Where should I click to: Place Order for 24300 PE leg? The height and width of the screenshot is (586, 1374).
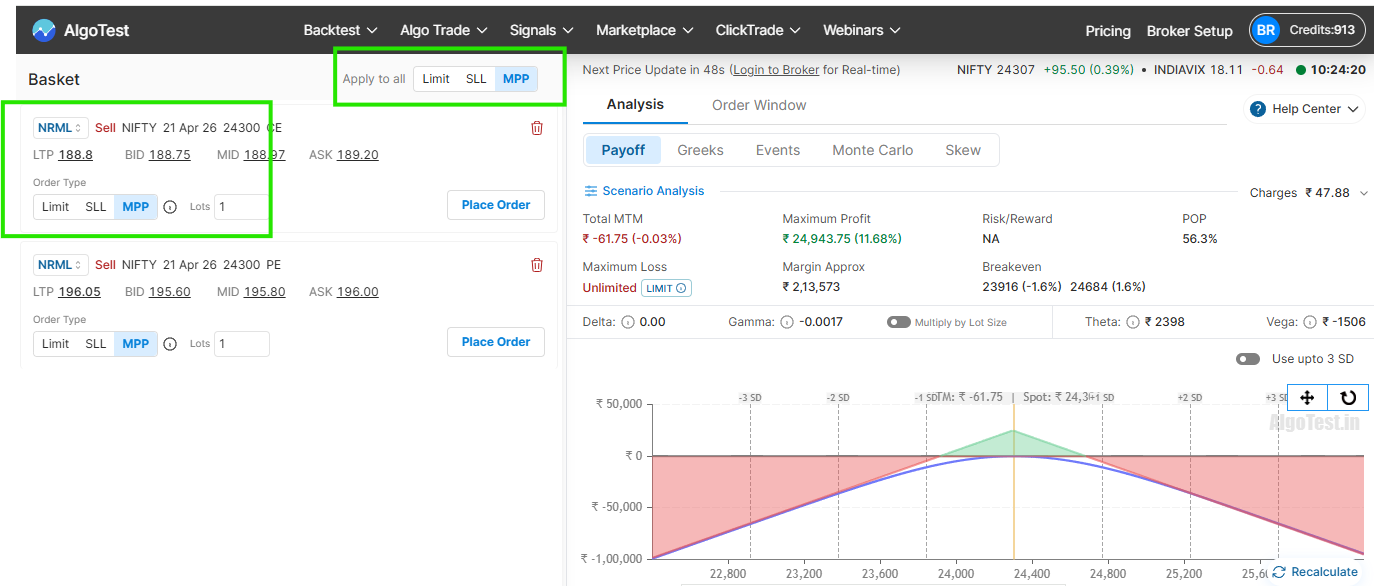[496, 342]
